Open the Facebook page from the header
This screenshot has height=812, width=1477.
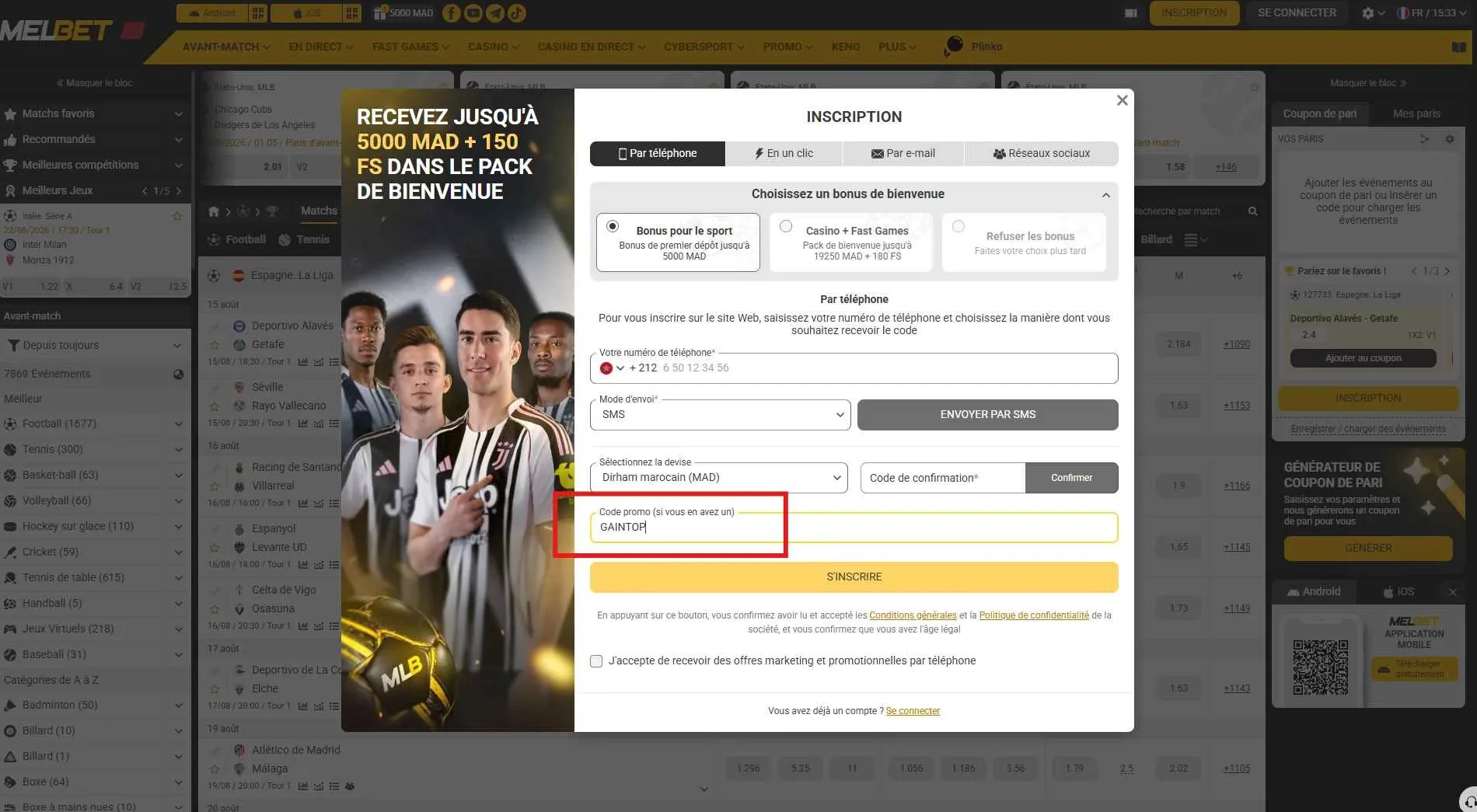coord(451,13)
